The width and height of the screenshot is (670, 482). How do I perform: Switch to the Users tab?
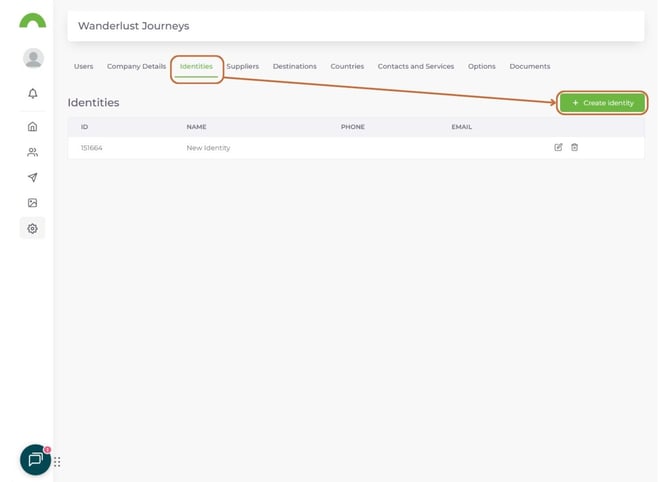point(83,66)
